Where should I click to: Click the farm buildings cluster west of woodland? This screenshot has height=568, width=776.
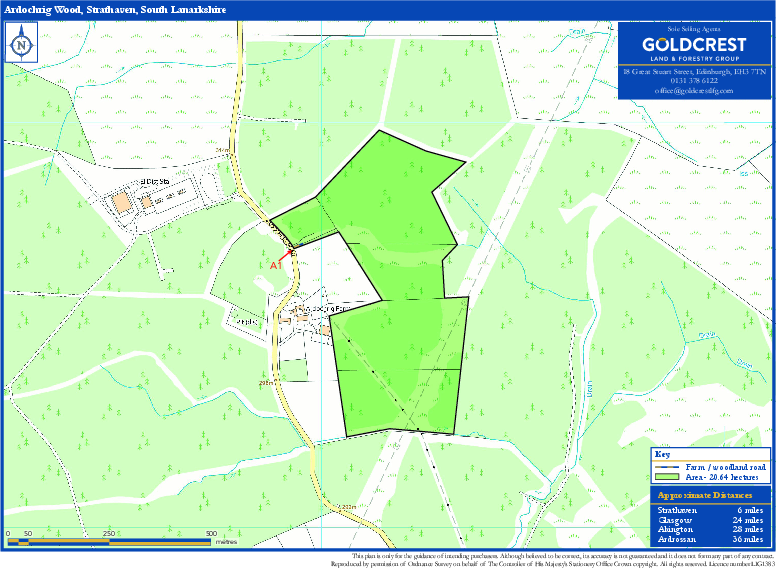pos(305,318)
